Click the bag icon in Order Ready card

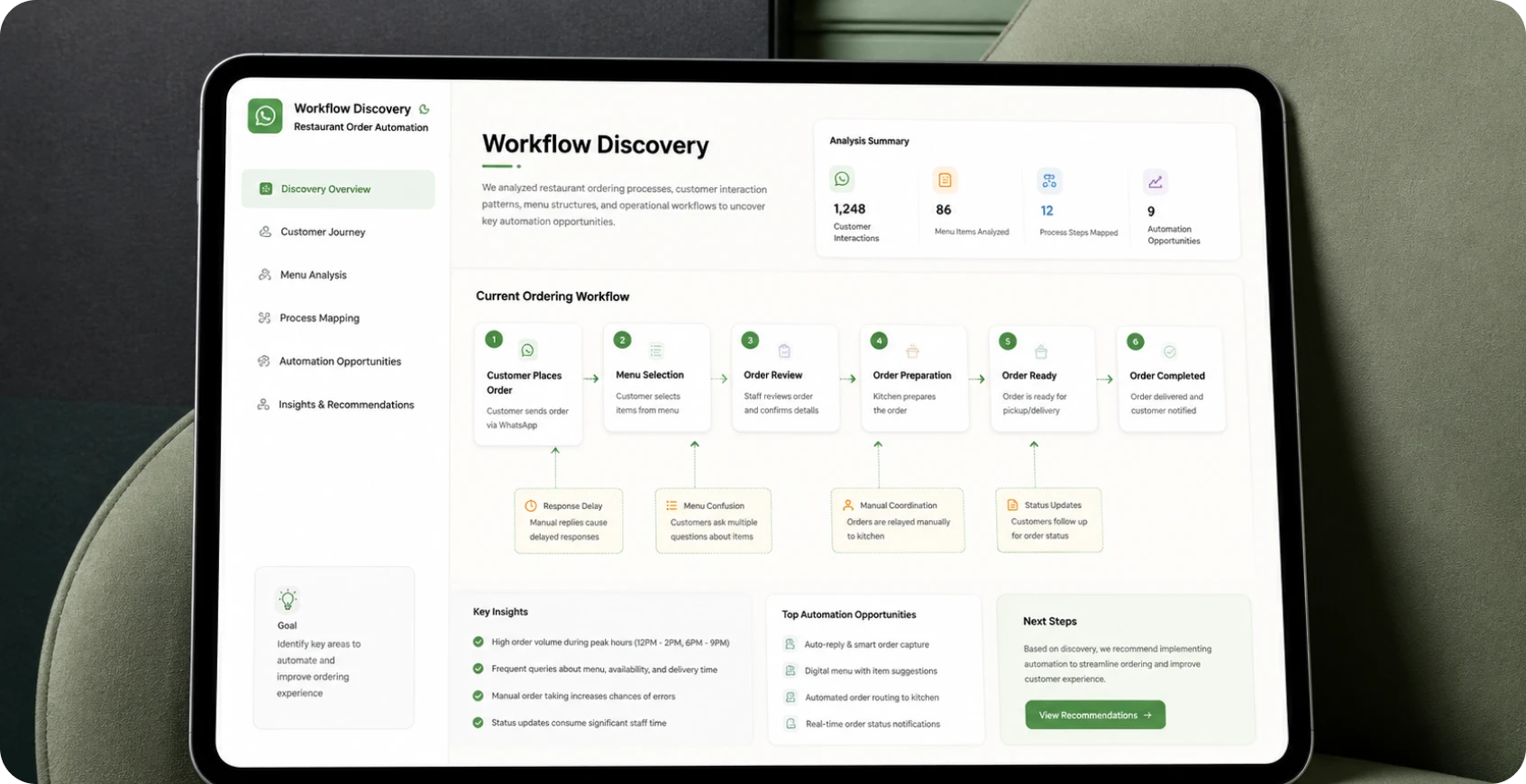click(x=1041, y=351)
